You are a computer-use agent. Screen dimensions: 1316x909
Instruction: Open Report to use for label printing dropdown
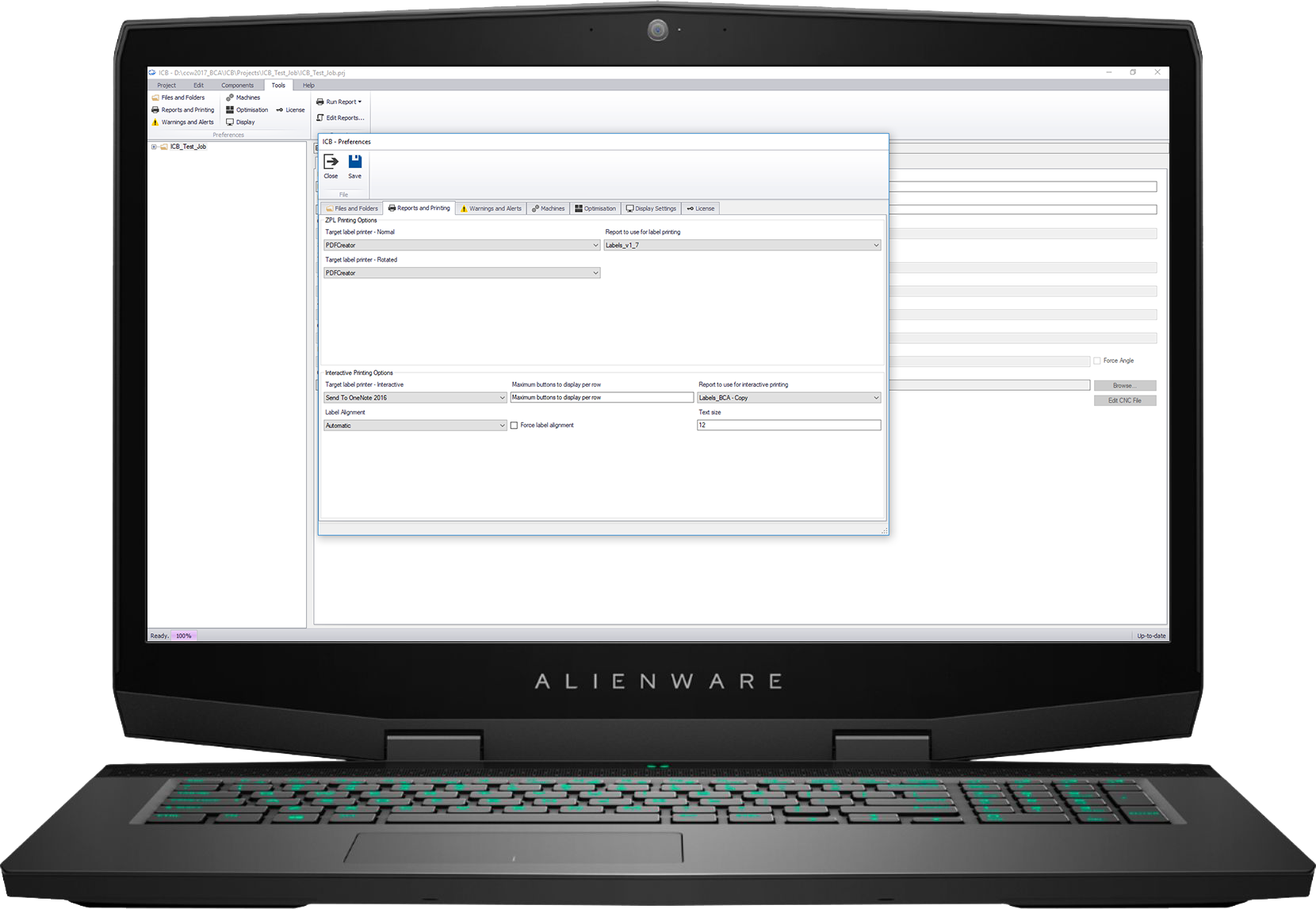[x=742, y=246]
